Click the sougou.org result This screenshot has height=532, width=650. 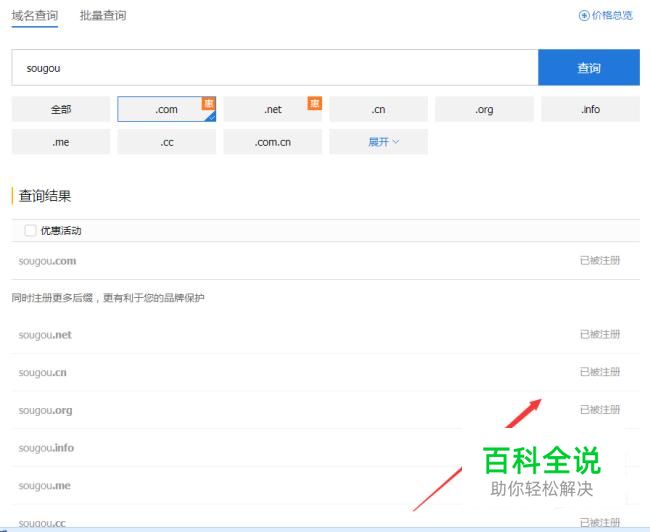(45, 410)
